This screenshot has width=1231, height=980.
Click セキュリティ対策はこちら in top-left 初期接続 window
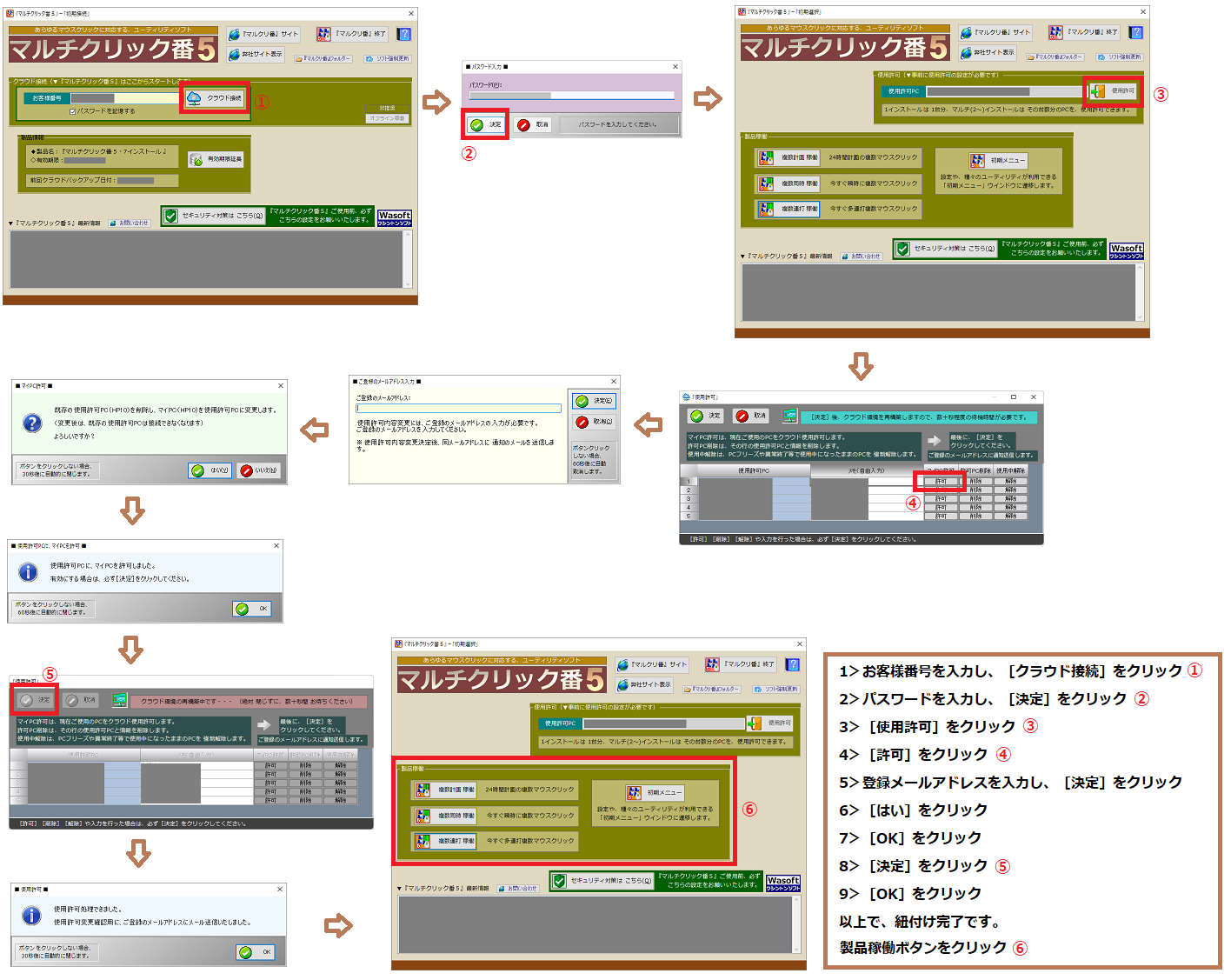[x=213, y=216]
